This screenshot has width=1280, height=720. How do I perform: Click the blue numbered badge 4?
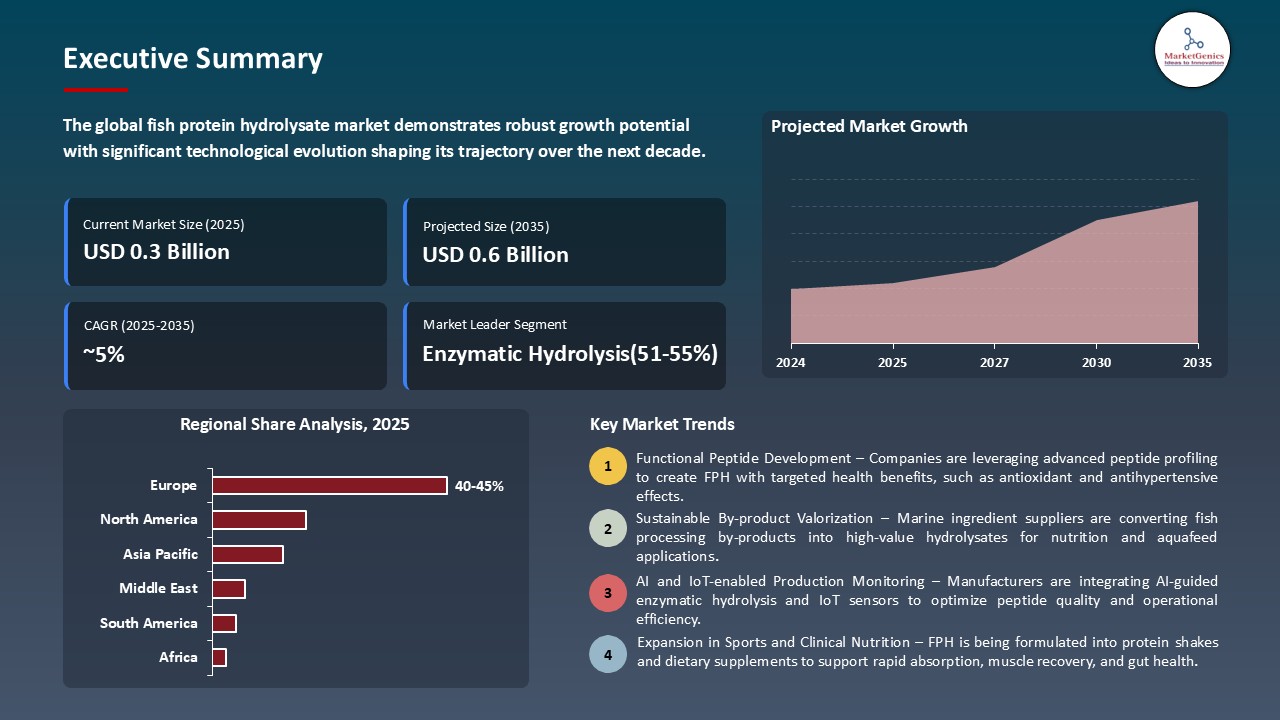pyautogui.click(x=608, y=655)
